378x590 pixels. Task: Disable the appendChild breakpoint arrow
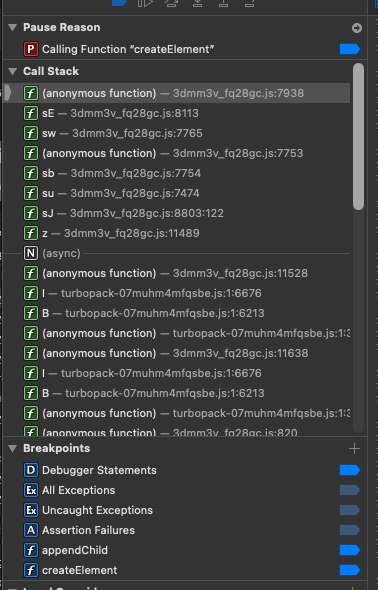coord(350,550)
